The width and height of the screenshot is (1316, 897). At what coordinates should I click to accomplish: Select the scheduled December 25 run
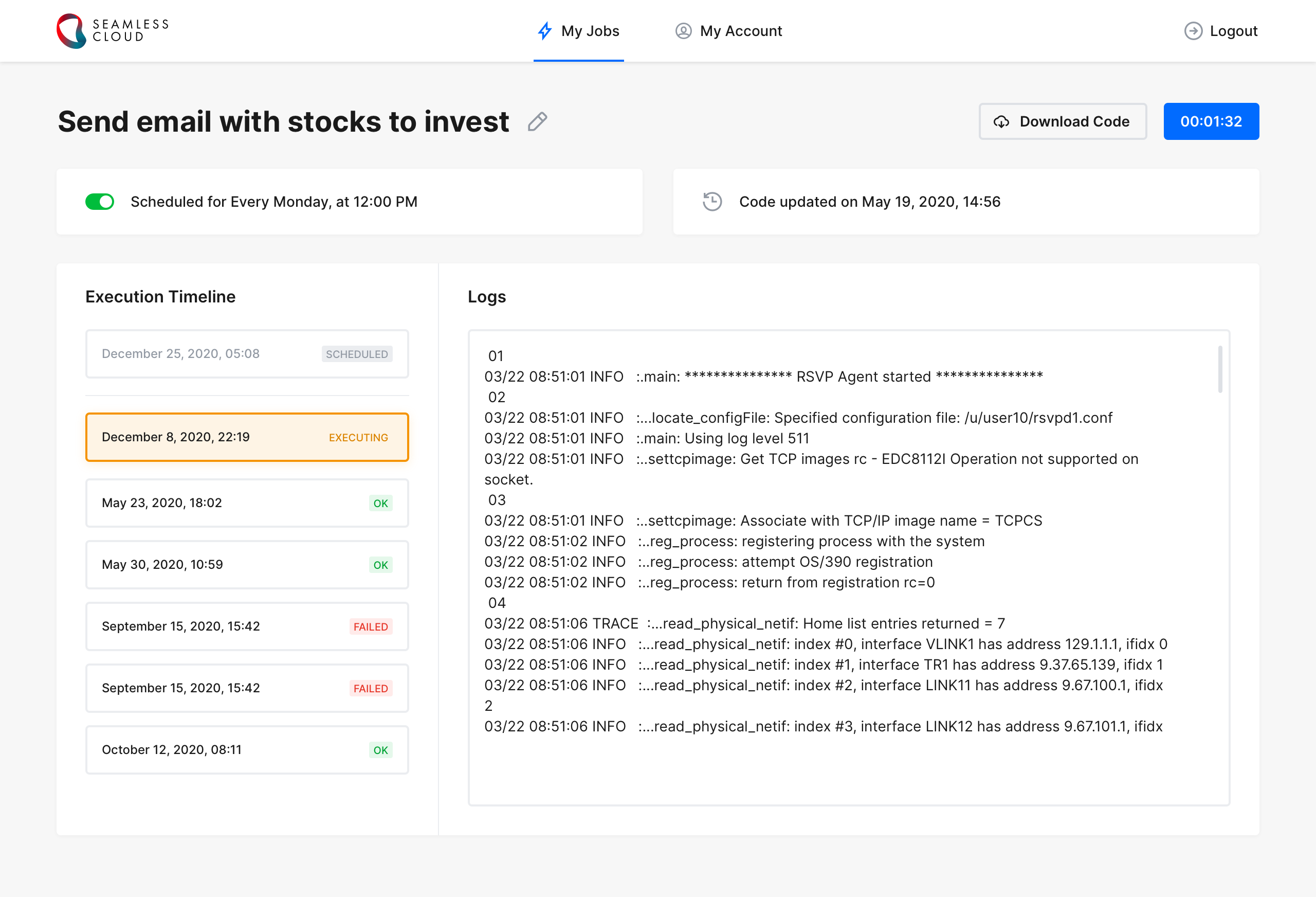247,353
